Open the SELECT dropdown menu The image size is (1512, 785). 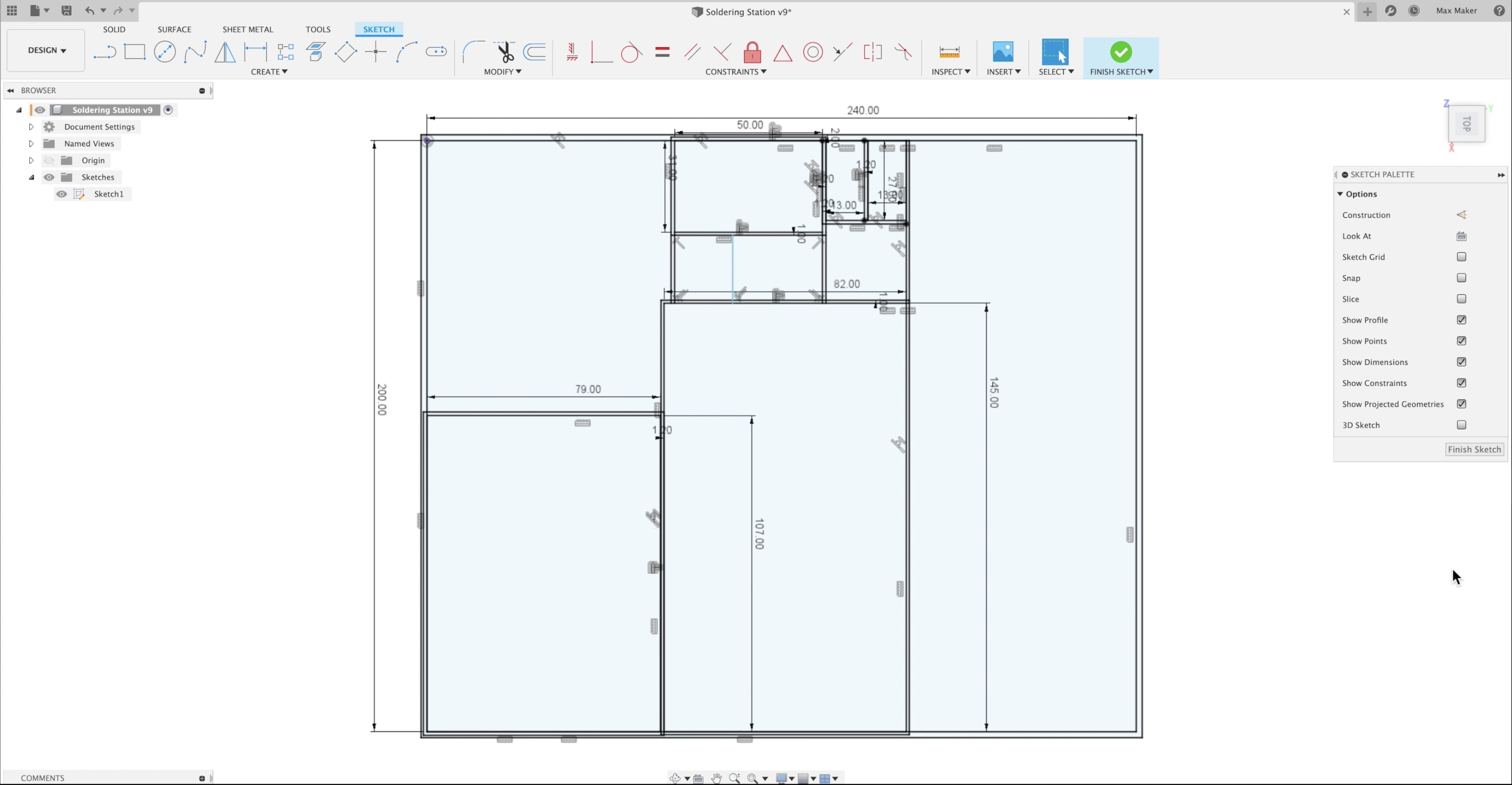pos(1056,72)
